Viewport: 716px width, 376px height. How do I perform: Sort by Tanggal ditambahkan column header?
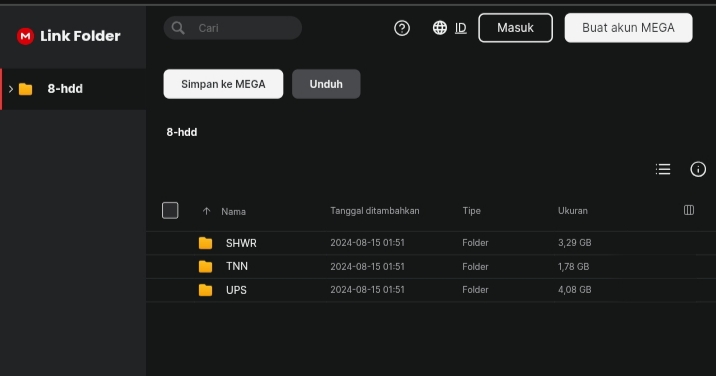coord(375,211)
